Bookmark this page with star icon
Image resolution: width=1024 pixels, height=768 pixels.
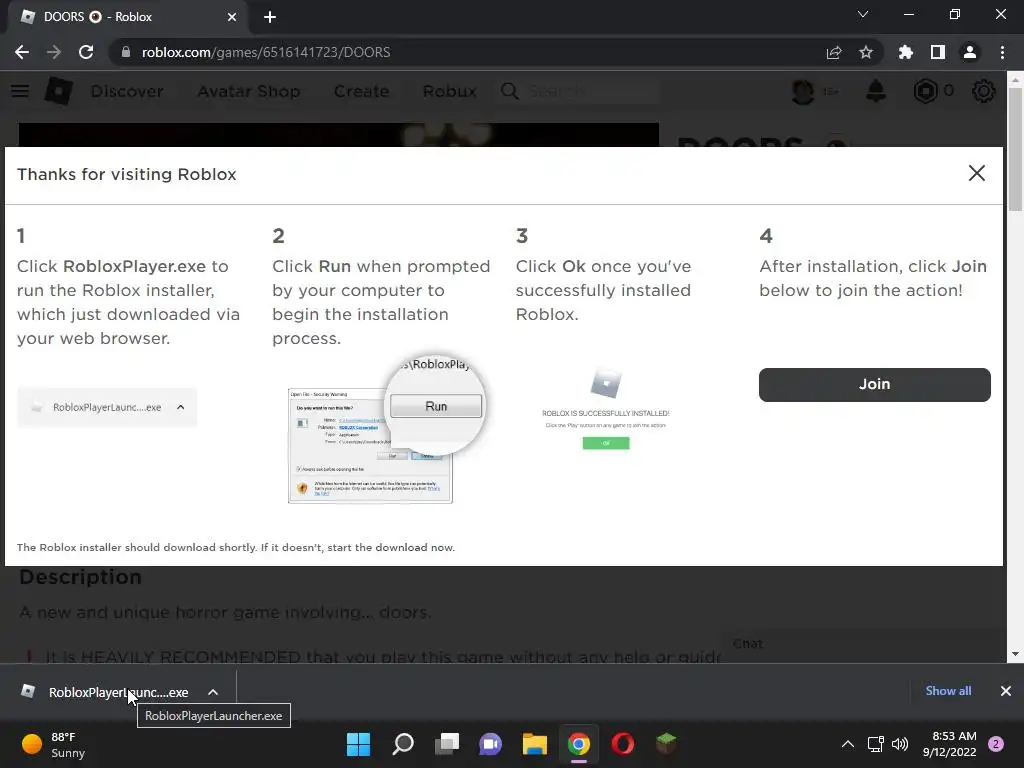(x=866, y=52)
